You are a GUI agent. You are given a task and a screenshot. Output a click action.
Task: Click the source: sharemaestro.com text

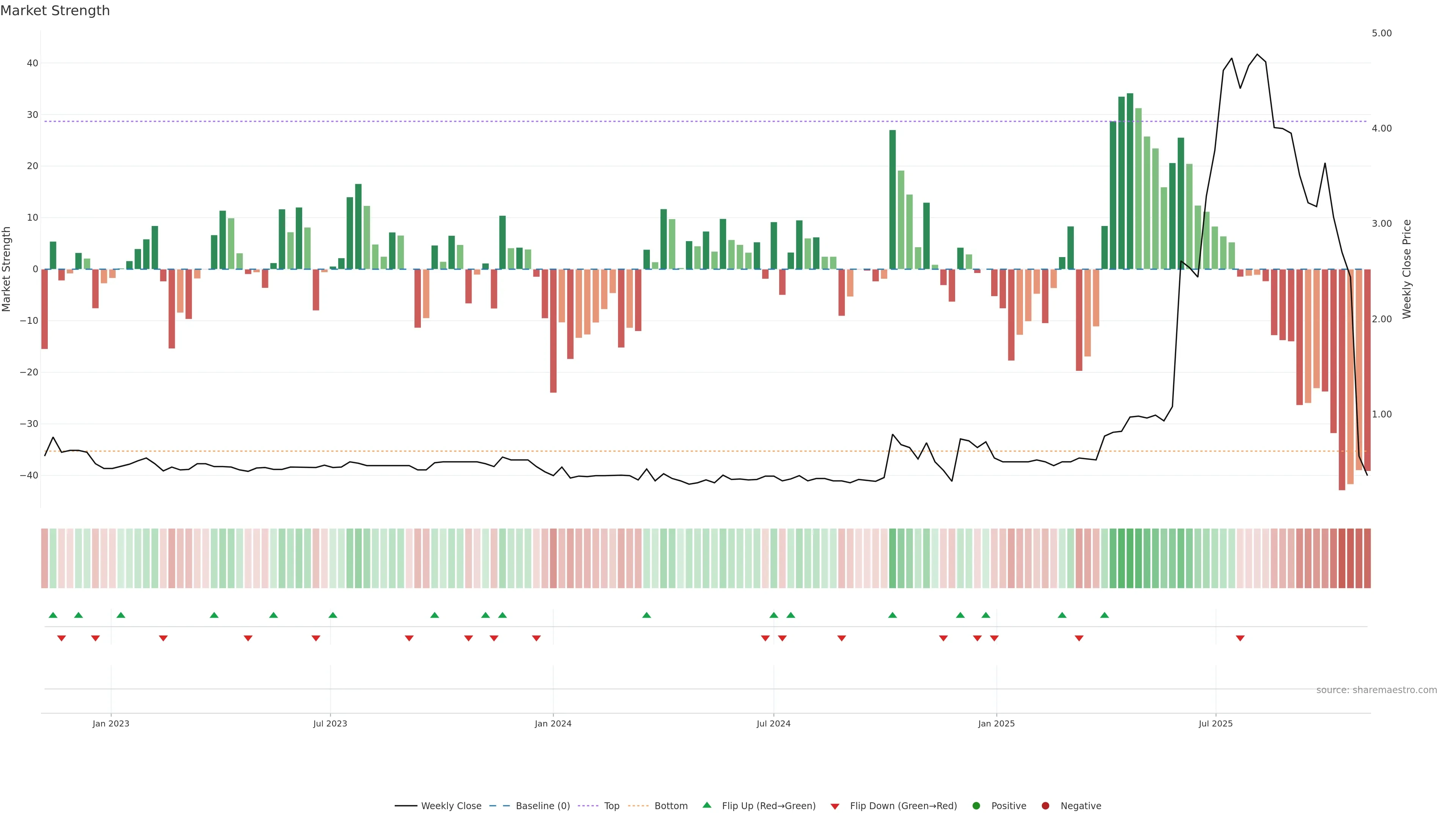click(1376, 690)
